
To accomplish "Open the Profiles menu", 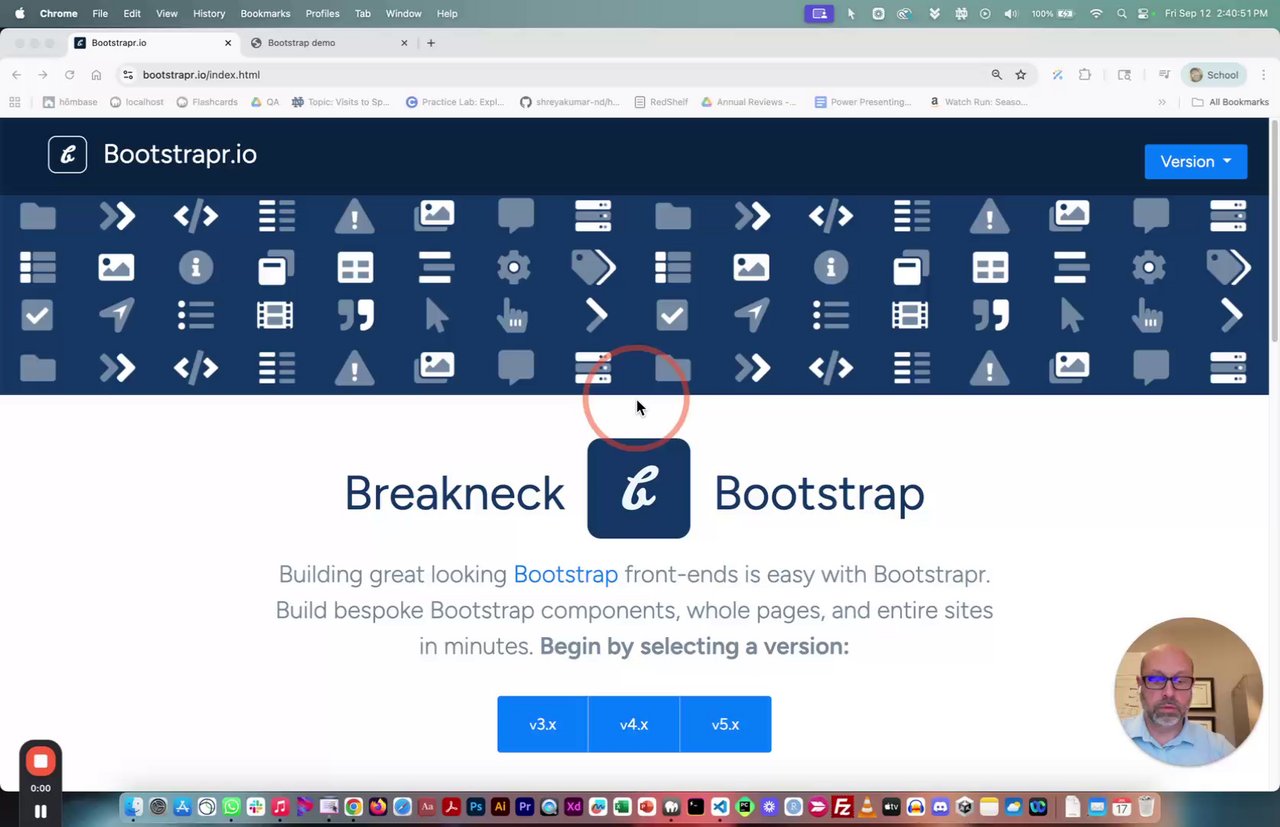I will (322, 14).
